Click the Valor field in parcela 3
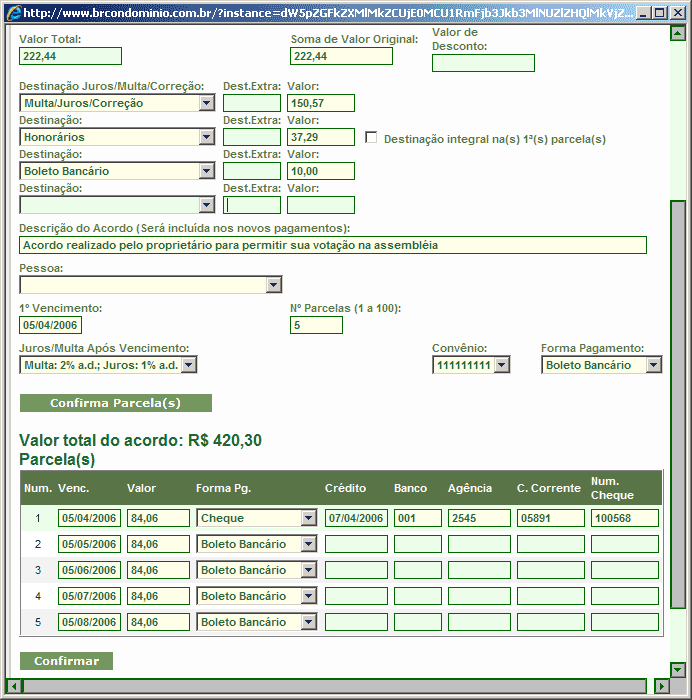This screenshot has height=700, width=692. [x=158, y=570]
